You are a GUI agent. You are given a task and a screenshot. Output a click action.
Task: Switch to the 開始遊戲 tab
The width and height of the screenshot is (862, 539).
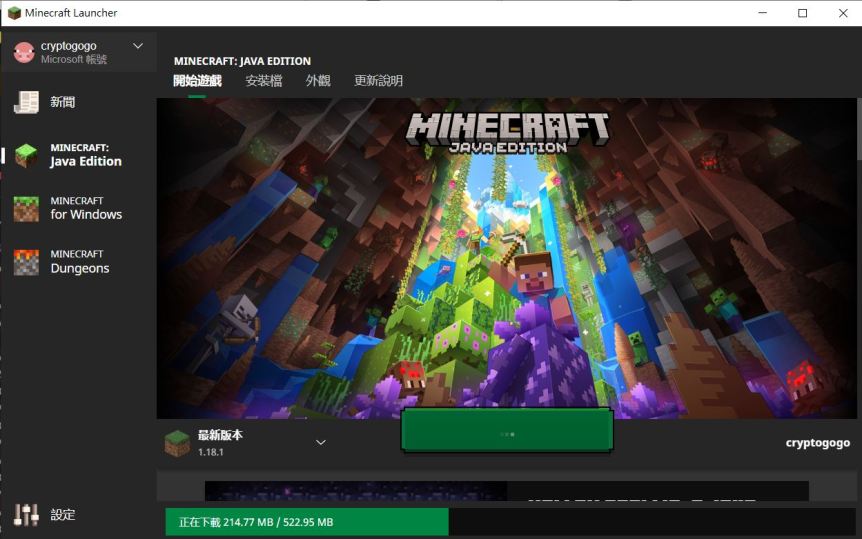pyautogui.click(x=197, y=81)
